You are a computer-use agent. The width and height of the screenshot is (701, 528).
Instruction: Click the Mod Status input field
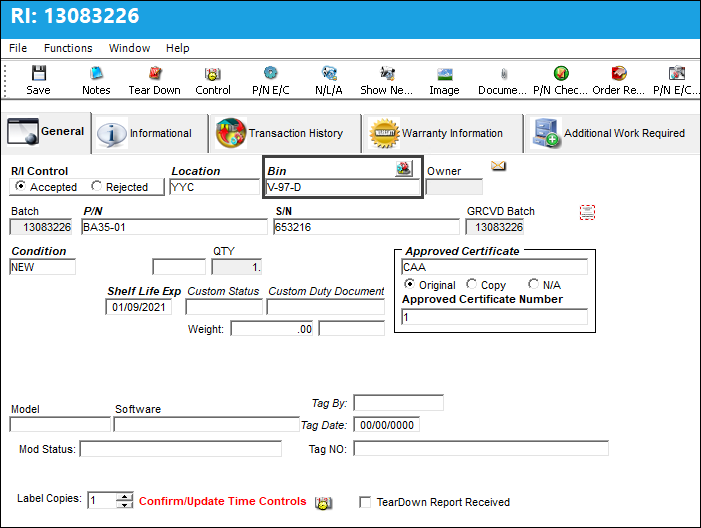pyautogui.click(x=181, y=448)
